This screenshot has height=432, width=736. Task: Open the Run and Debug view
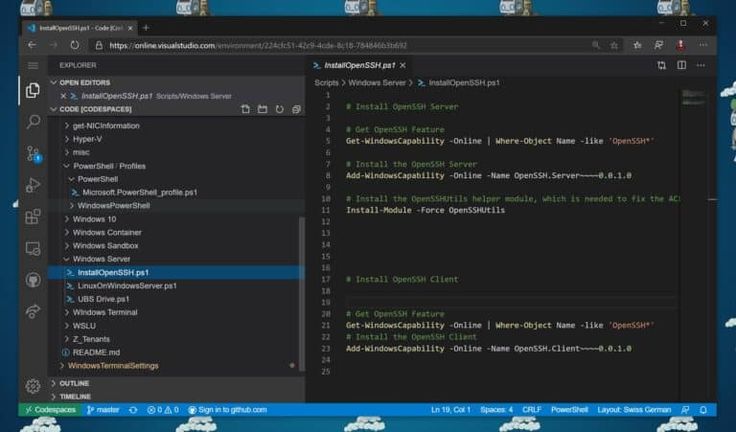(x=32, y=185)
